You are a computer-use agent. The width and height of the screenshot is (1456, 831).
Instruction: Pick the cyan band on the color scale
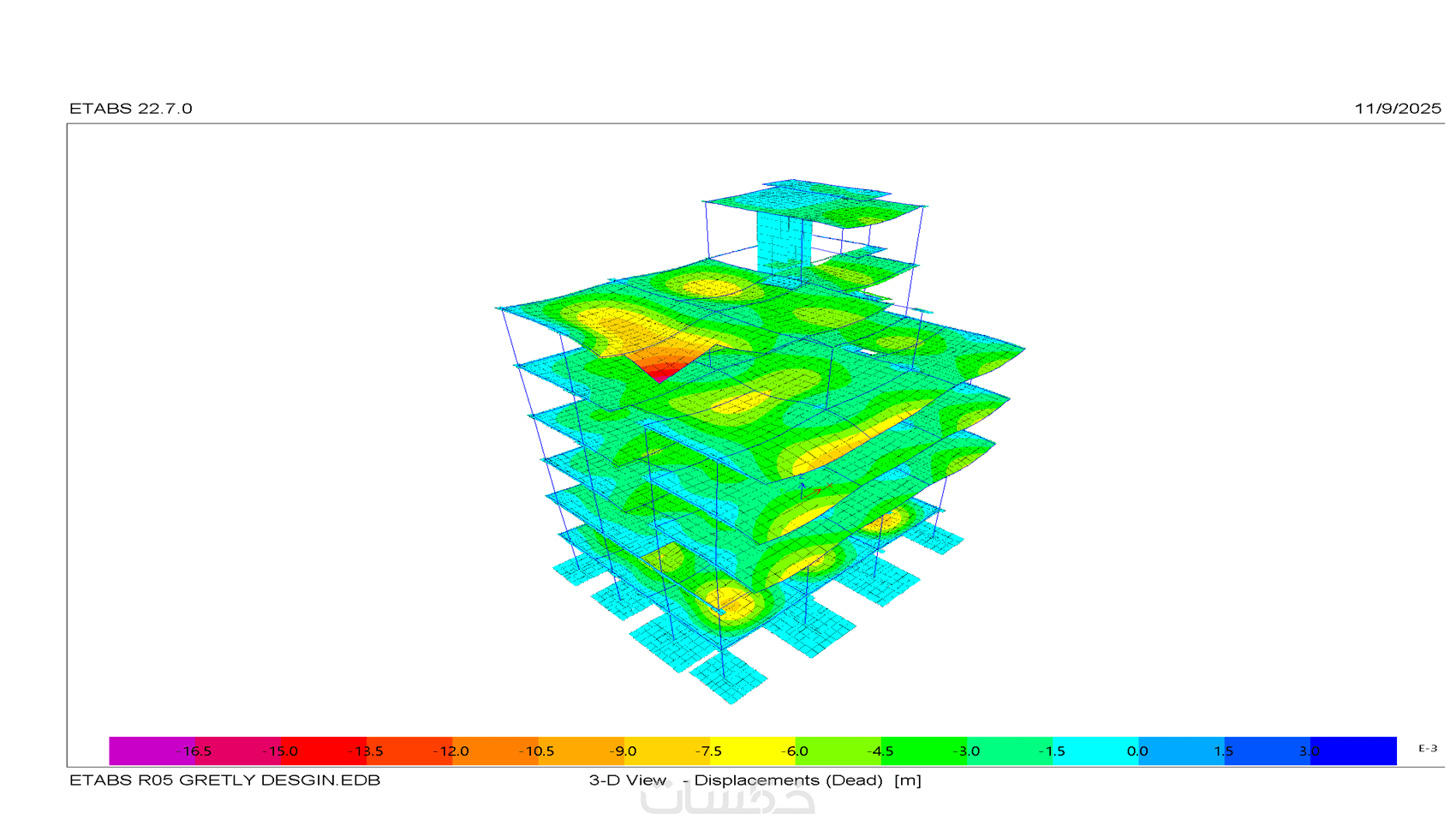pyautogui.click(x=1095, y=750)
